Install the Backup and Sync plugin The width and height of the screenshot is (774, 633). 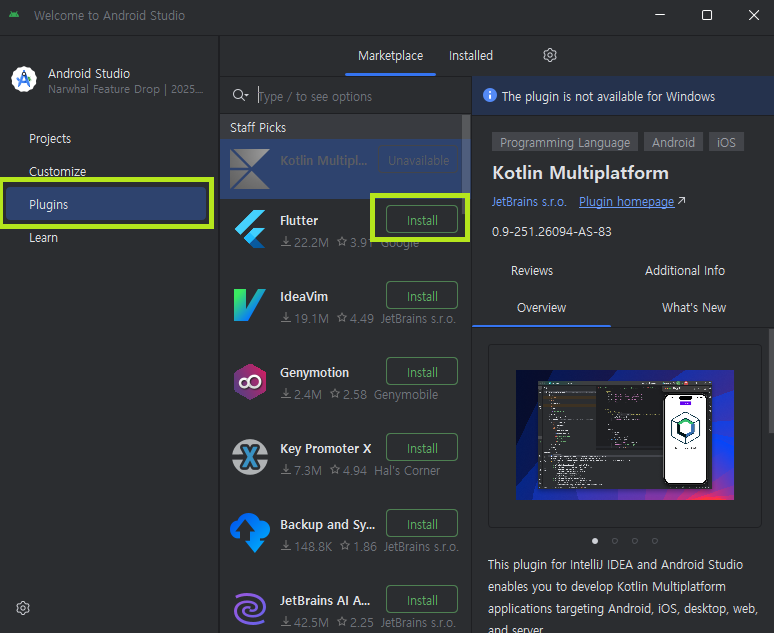point(422,524)
